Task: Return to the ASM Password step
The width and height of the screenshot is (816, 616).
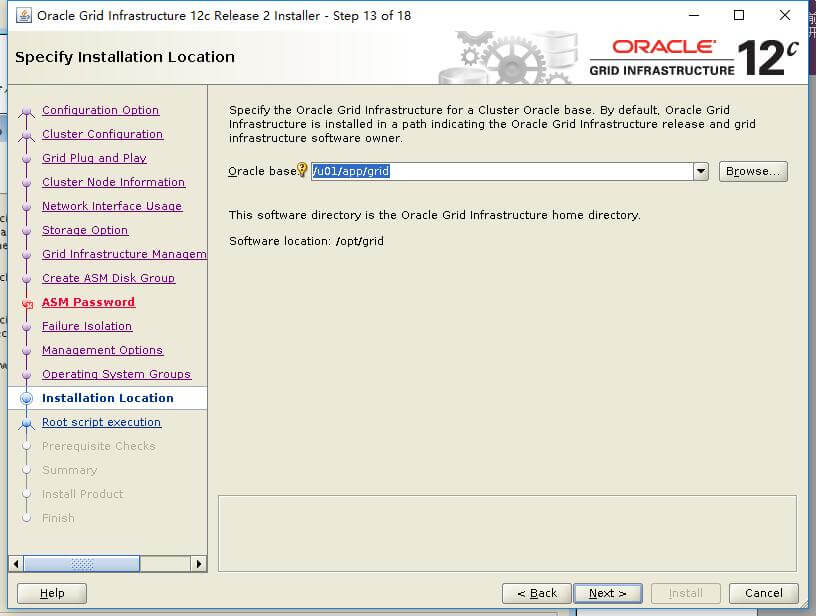Action: click(x=88, y=302)
